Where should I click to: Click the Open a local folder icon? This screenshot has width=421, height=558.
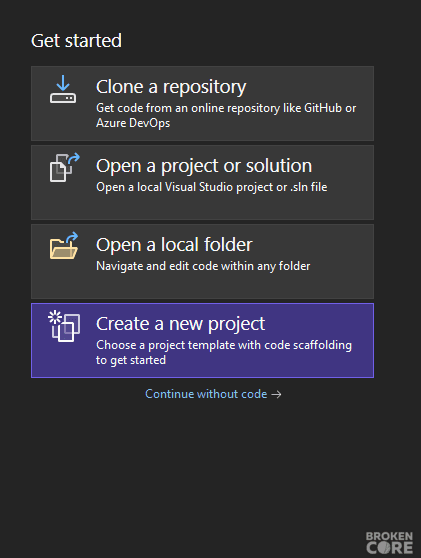click(x=64, y=246)
